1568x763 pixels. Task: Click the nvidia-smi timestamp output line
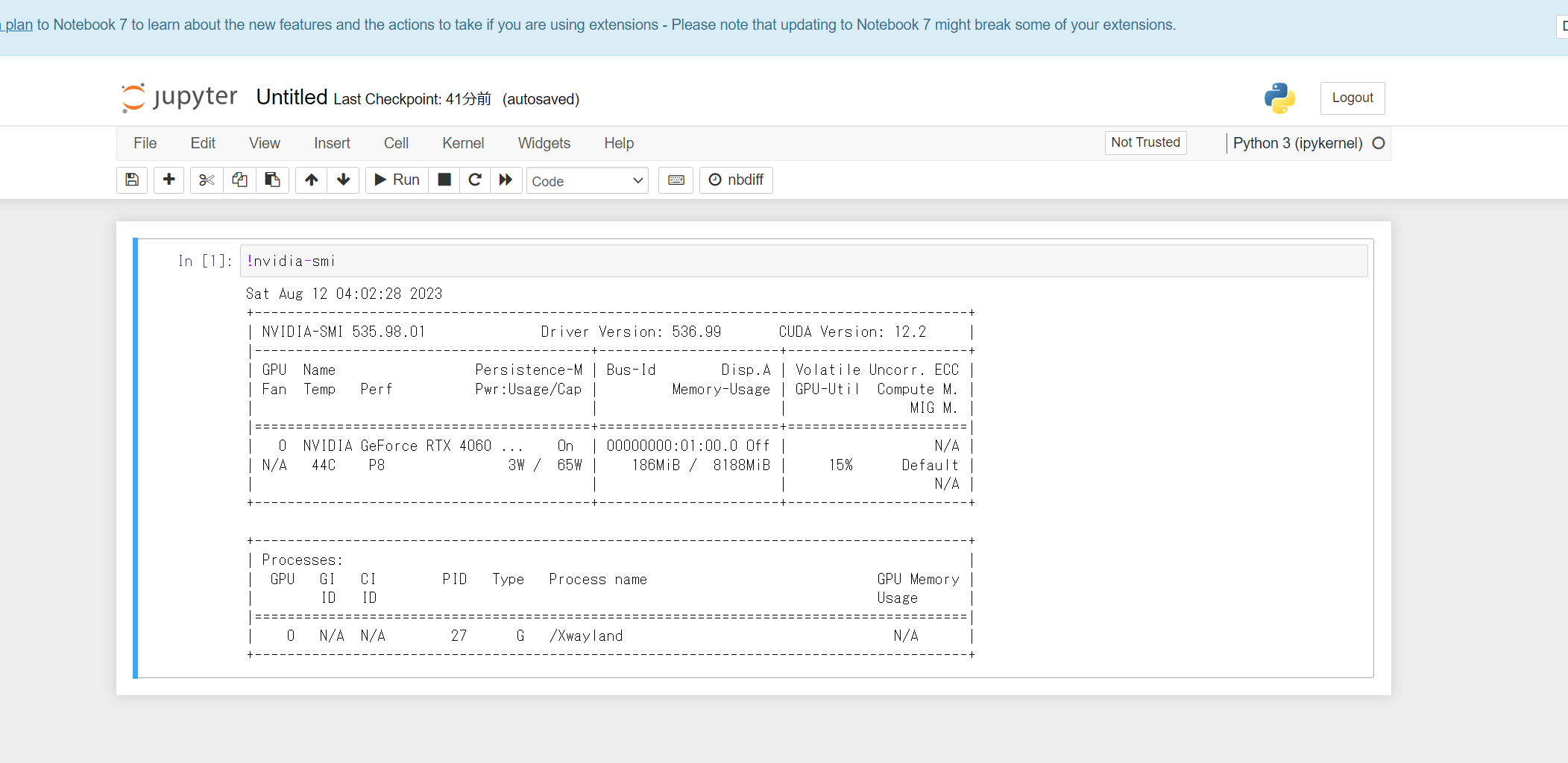pos(344,294)
